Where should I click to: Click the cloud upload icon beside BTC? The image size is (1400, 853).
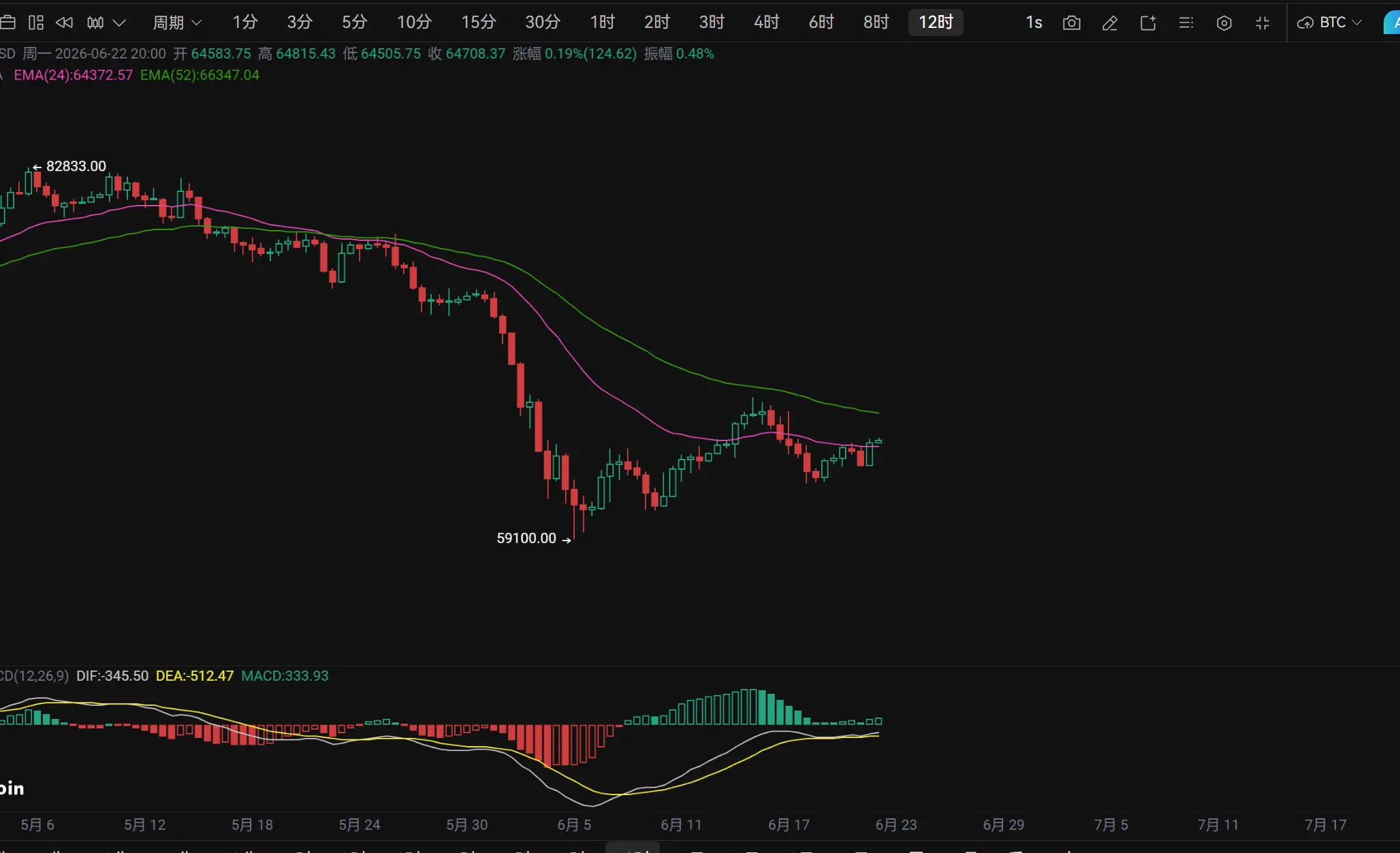1305,23
